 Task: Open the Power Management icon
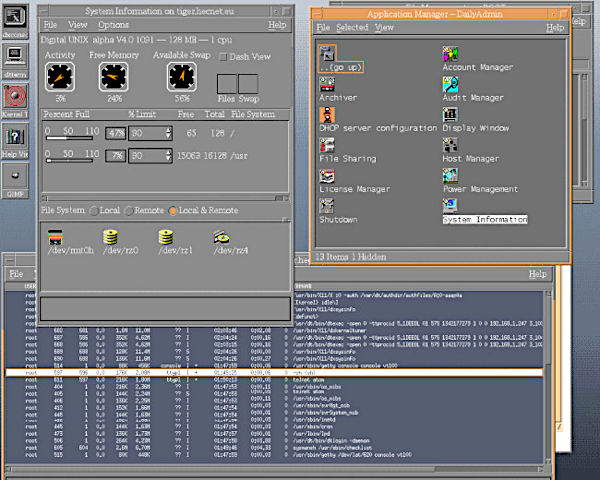[450, 176]
